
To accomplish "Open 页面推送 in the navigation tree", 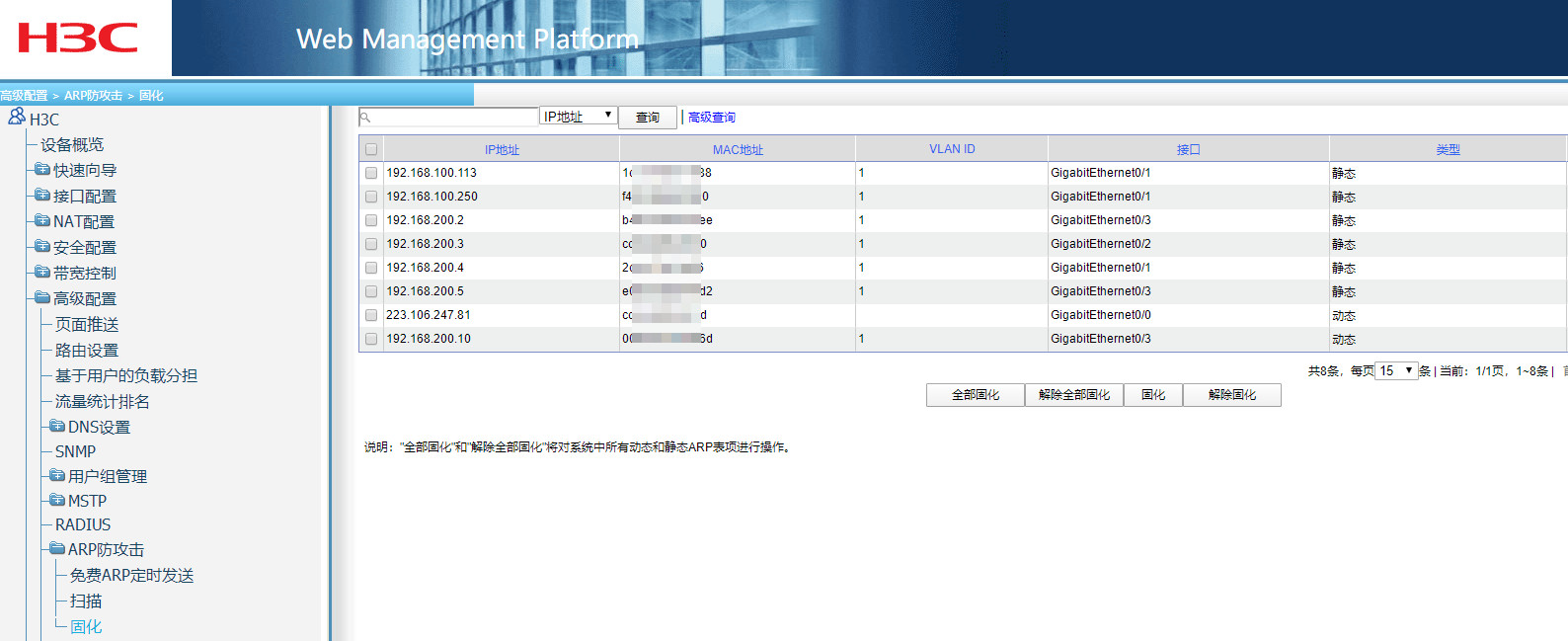I will (x=87, y=324).
